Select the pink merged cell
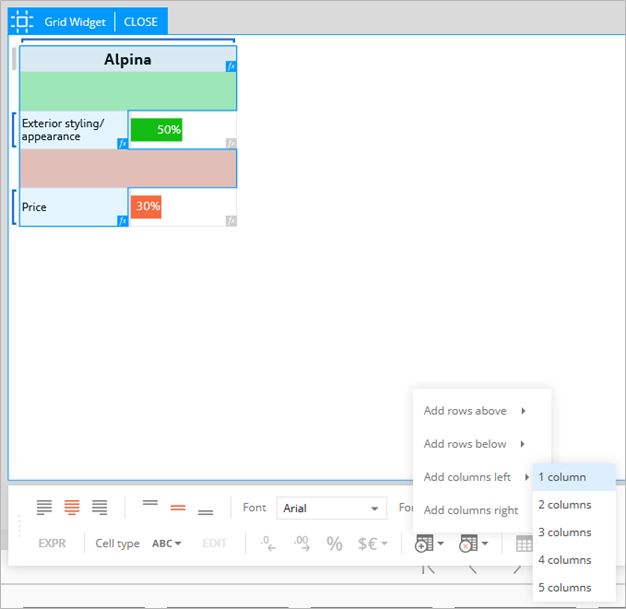 coord(128,168)
